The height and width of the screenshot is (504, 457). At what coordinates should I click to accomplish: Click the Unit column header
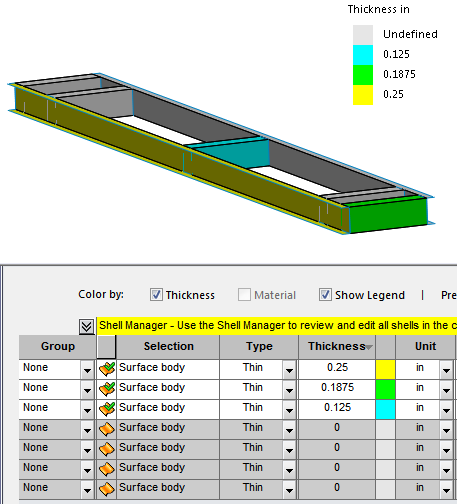(x=425, y=347)
